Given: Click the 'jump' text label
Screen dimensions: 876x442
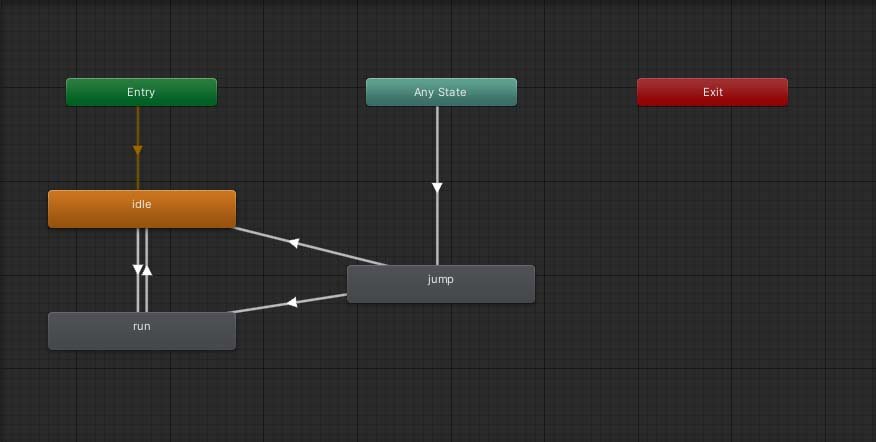Looking at the screenshot, I should pos(440,279).
